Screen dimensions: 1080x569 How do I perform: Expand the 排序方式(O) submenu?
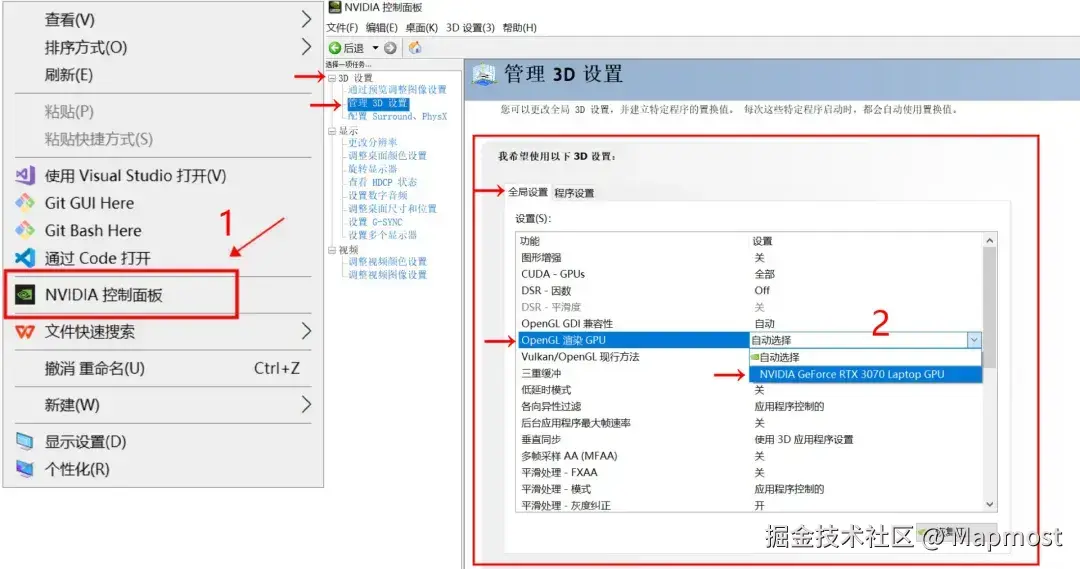307,47
